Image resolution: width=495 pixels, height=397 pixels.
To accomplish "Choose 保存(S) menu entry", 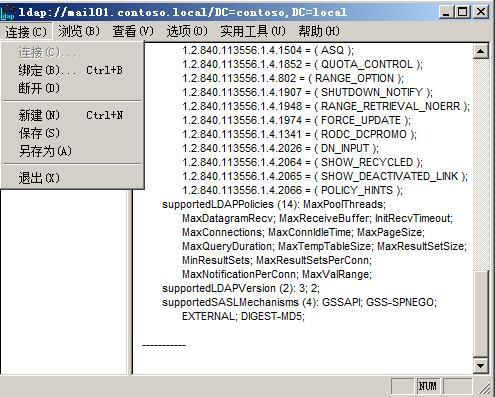I will [x=73, y=133].
